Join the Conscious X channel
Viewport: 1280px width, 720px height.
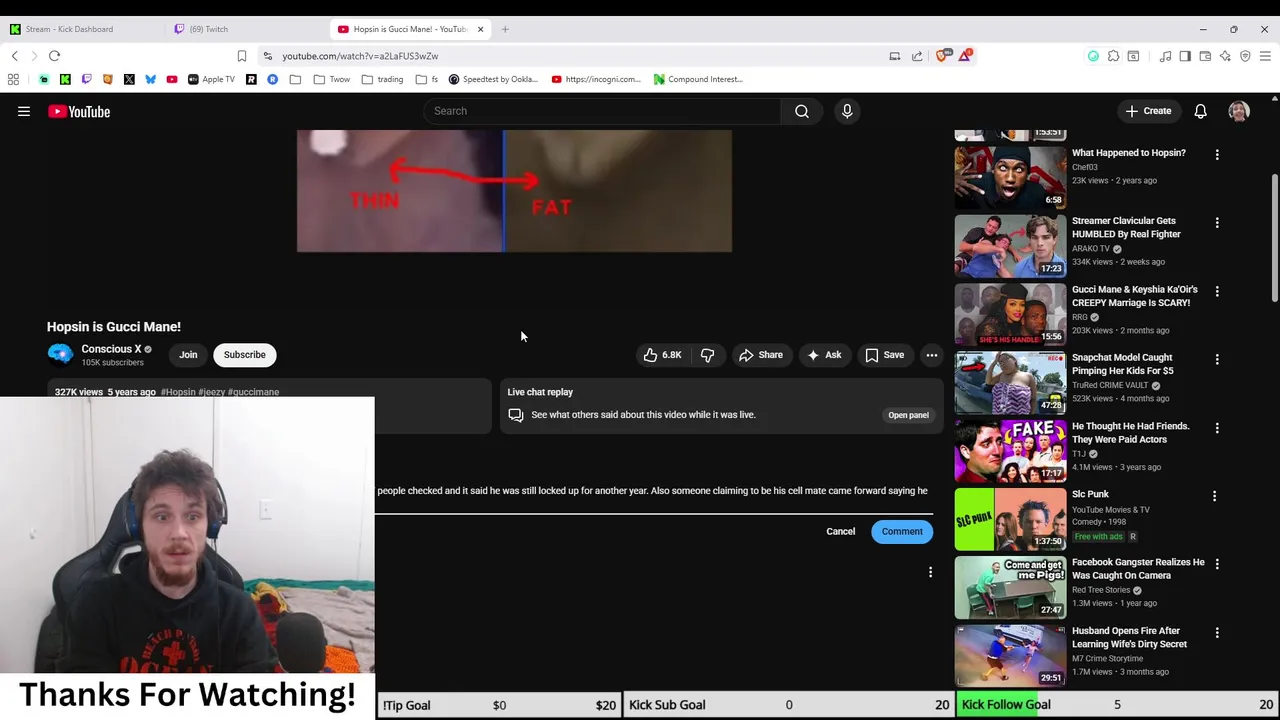(x=188, y=355)
